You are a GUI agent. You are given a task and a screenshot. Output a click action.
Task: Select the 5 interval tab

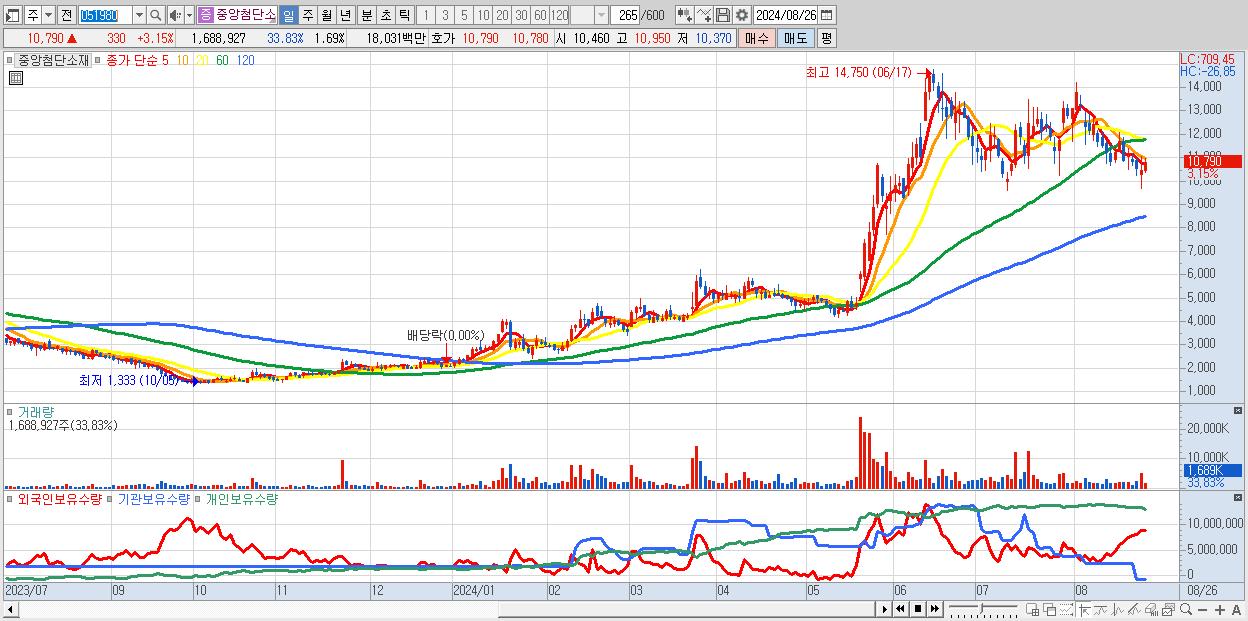click(464, 15)
